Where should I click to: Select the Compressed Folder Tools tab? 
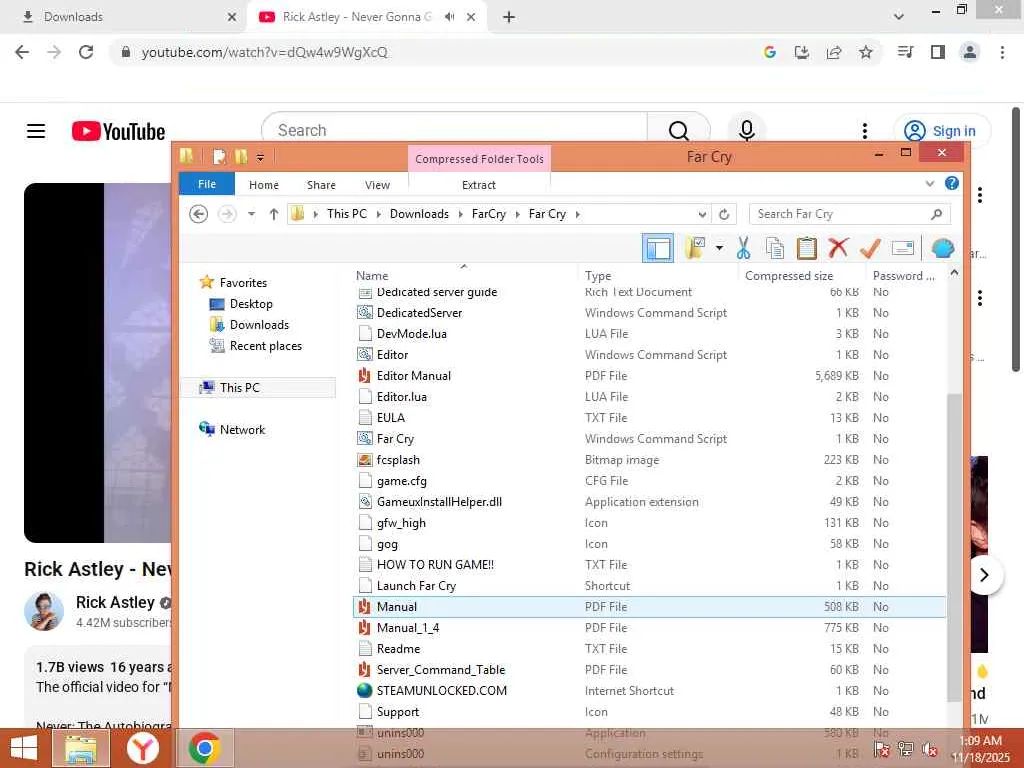(479, 159)
